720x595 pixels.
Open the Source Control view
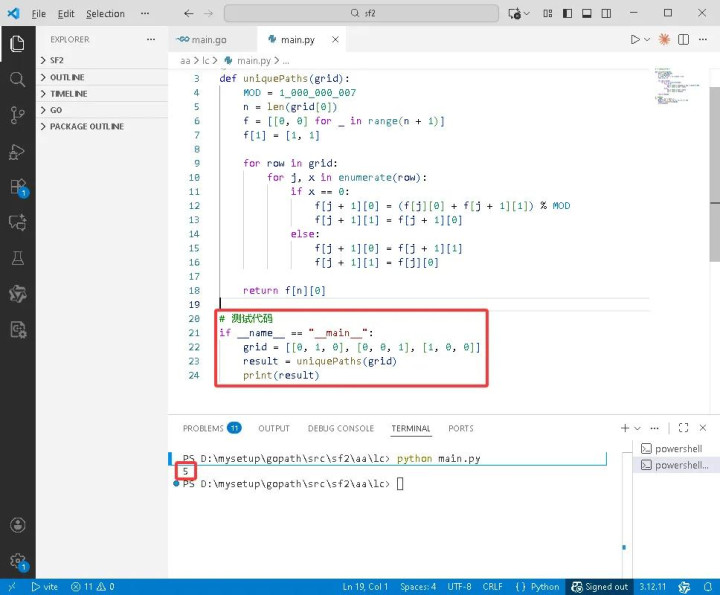tap(17, 115)
